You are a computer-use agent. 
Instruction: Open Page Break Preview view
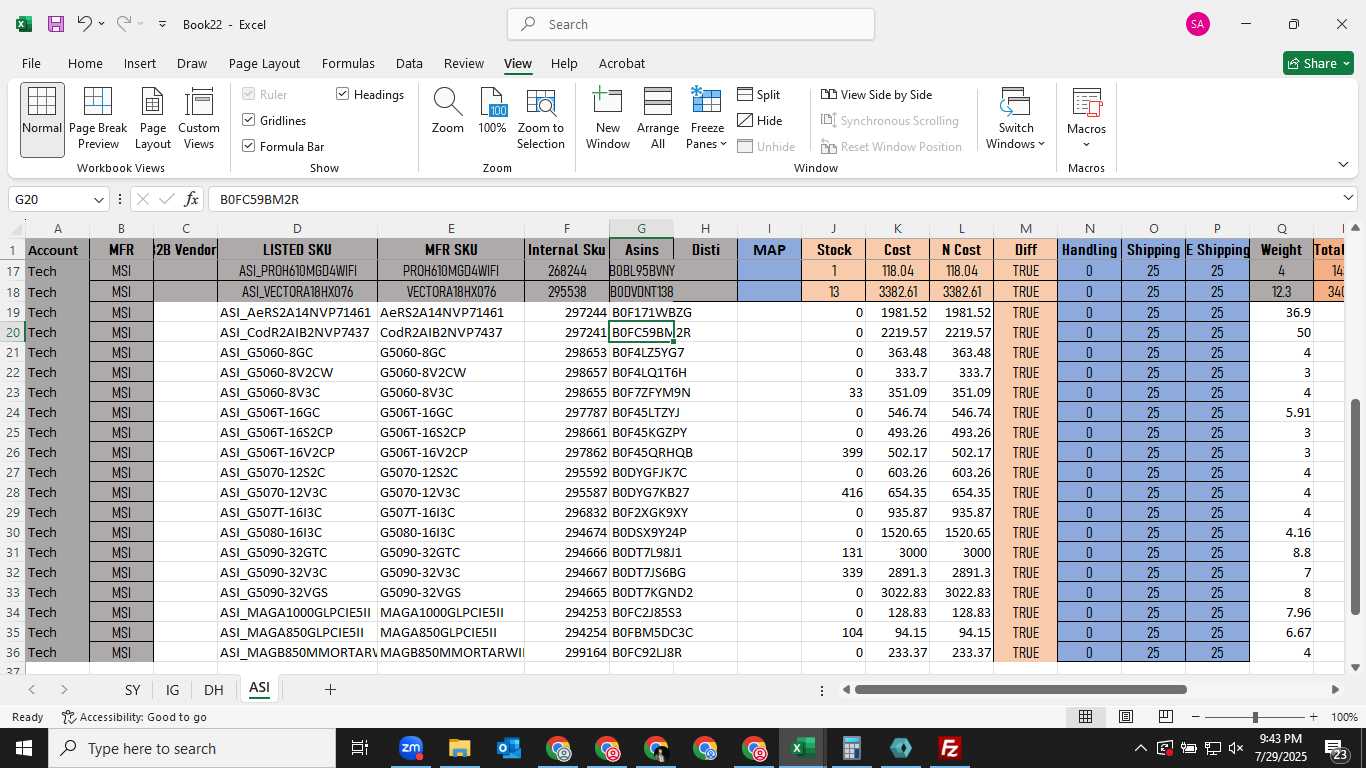[x=98, y=119]
